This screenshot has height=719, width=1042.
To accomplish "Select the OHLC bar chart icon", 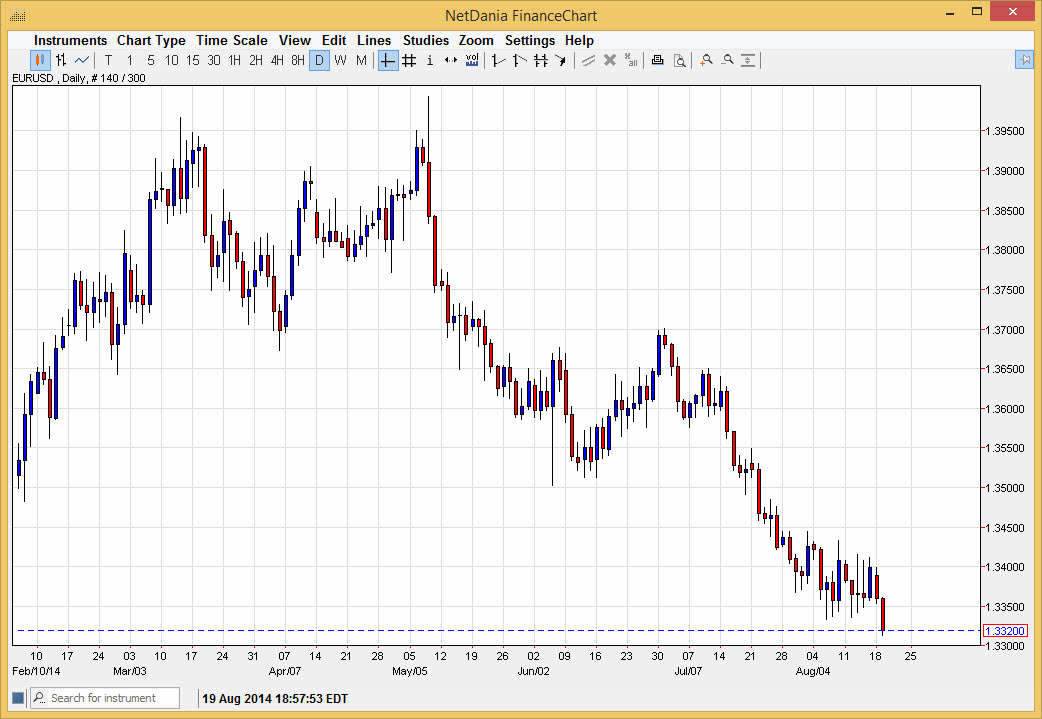I will 60,60.
